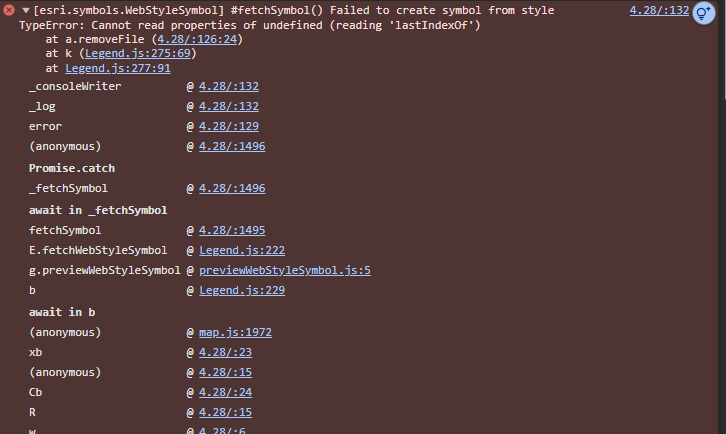Open the Legend.js:229 link
Image resolution: width=726 pixels, height=434 pixels.
(x=242, y=290)
